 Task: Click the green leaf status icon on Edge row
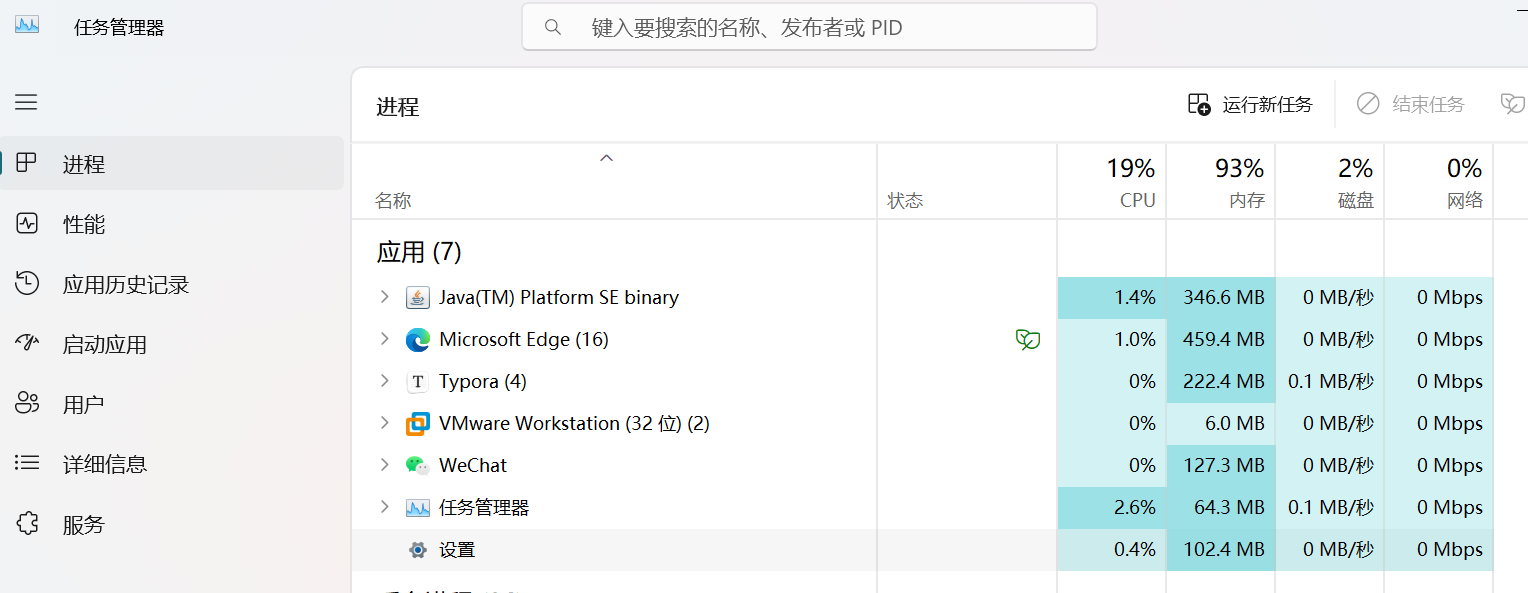(1027, 340)
